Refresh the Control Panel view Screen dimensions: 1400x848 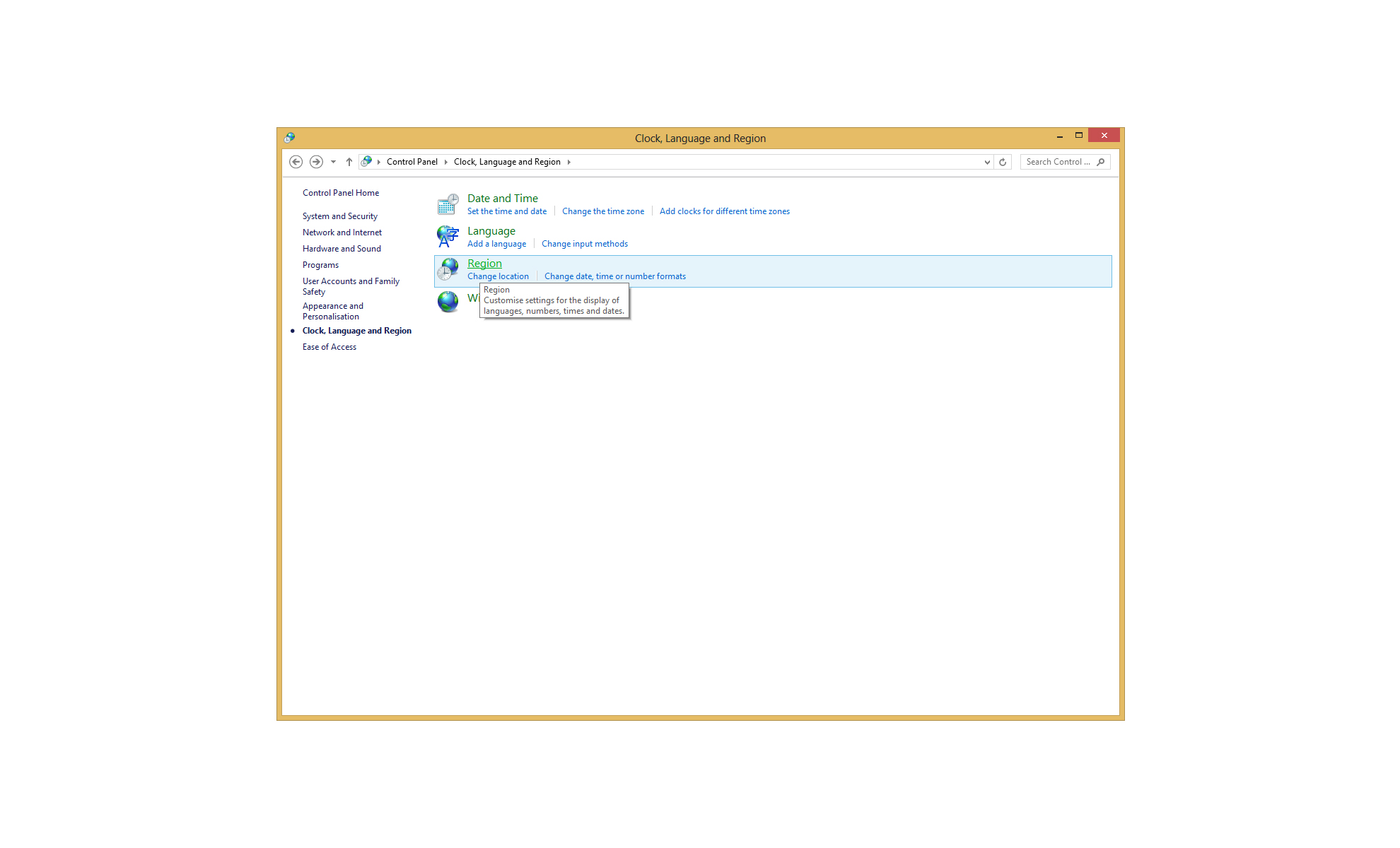tap(1003, 162)
